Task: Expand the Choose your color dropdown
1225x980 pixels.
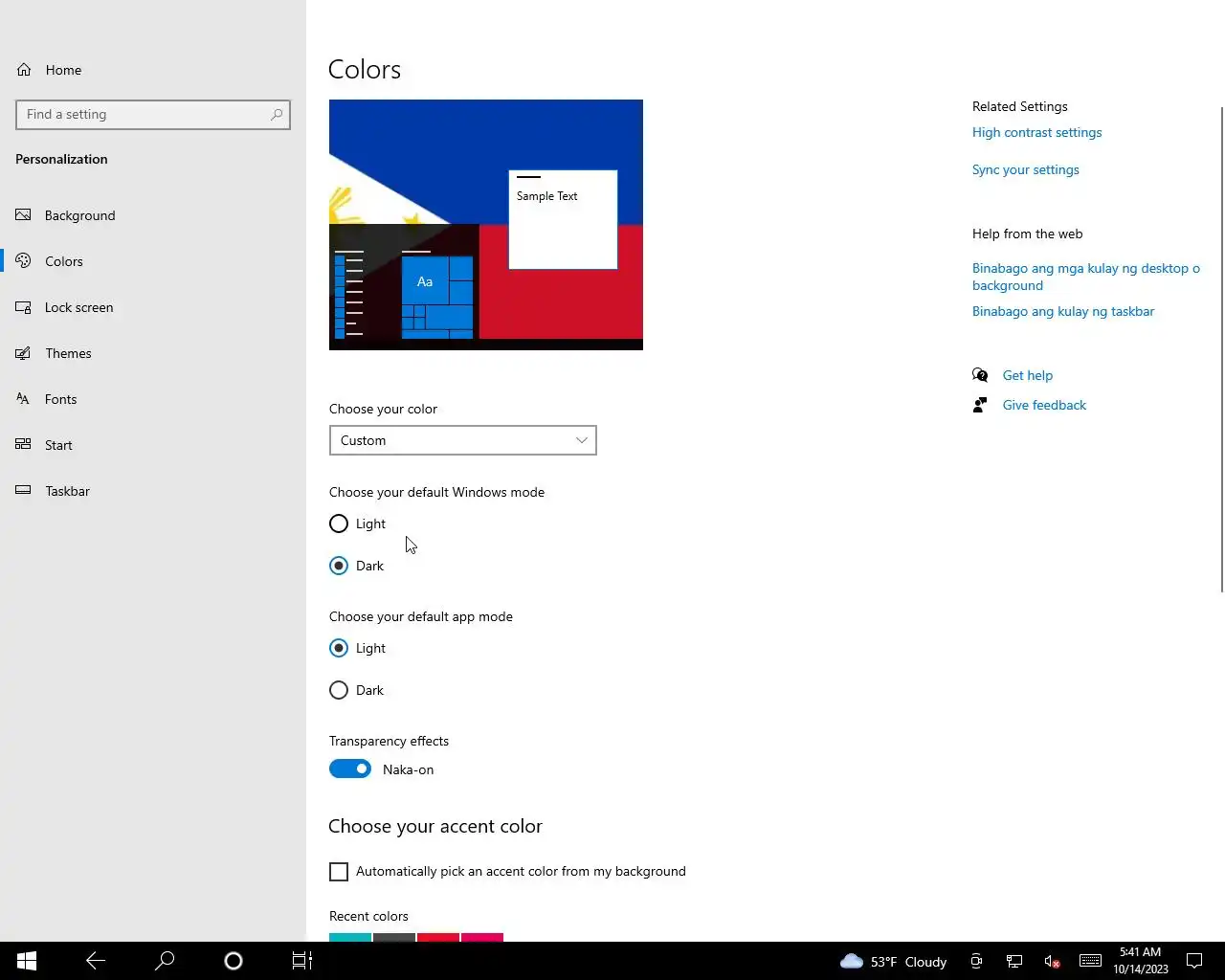Action: tap(463, 440)
